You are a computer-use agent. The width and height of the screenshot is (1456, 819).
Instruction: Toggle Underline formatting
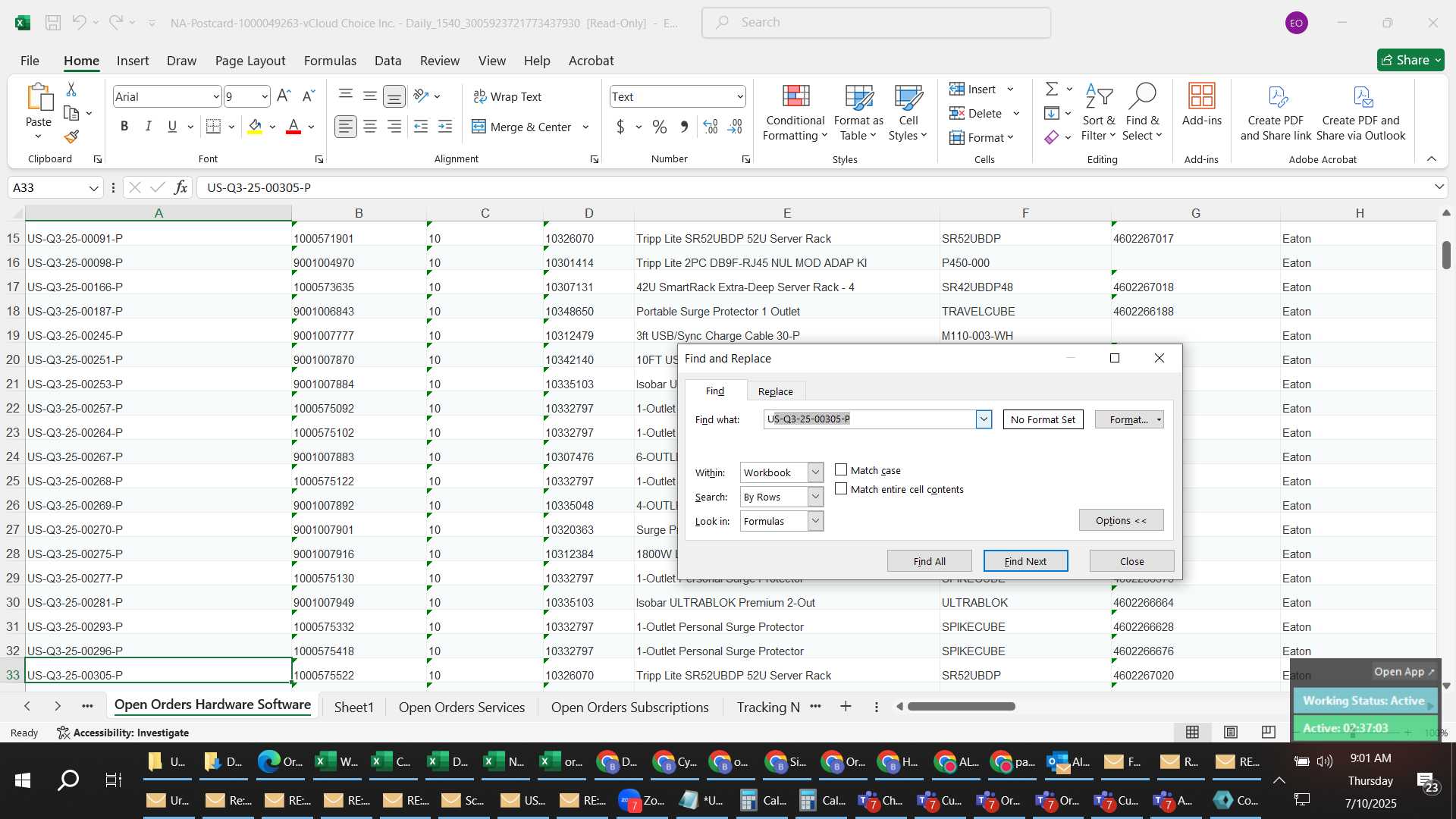(x=172, y=127)
